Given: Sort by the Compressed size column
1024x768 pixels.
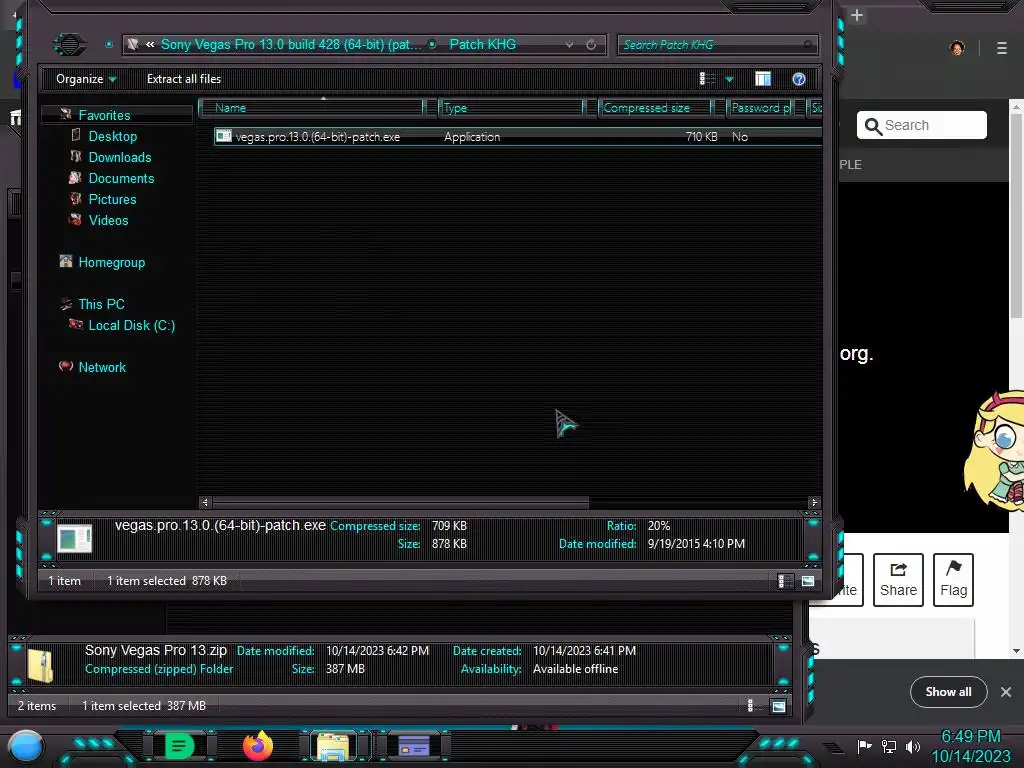Looking at the screenshot, I should (655, 108).
